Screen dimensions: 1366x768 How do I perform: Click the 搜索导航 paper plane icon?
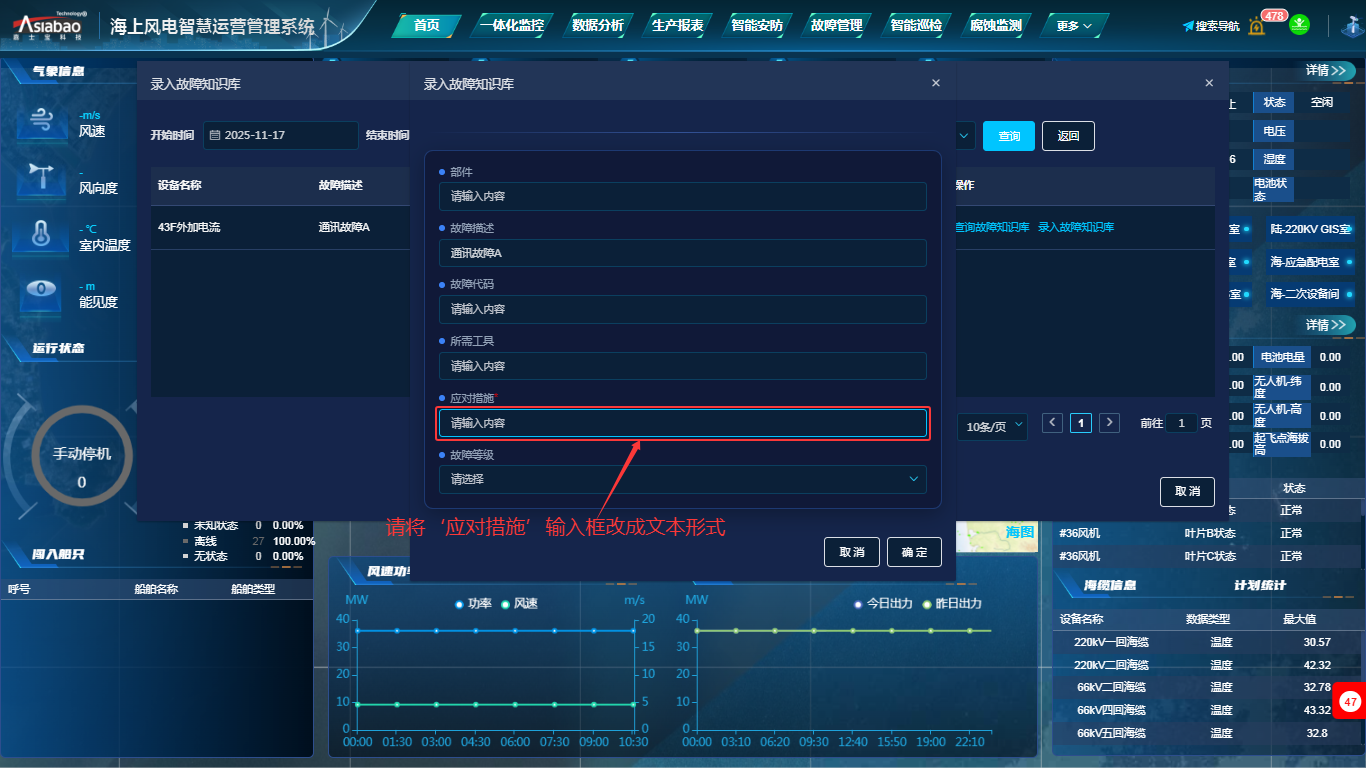click(1188, 26)
